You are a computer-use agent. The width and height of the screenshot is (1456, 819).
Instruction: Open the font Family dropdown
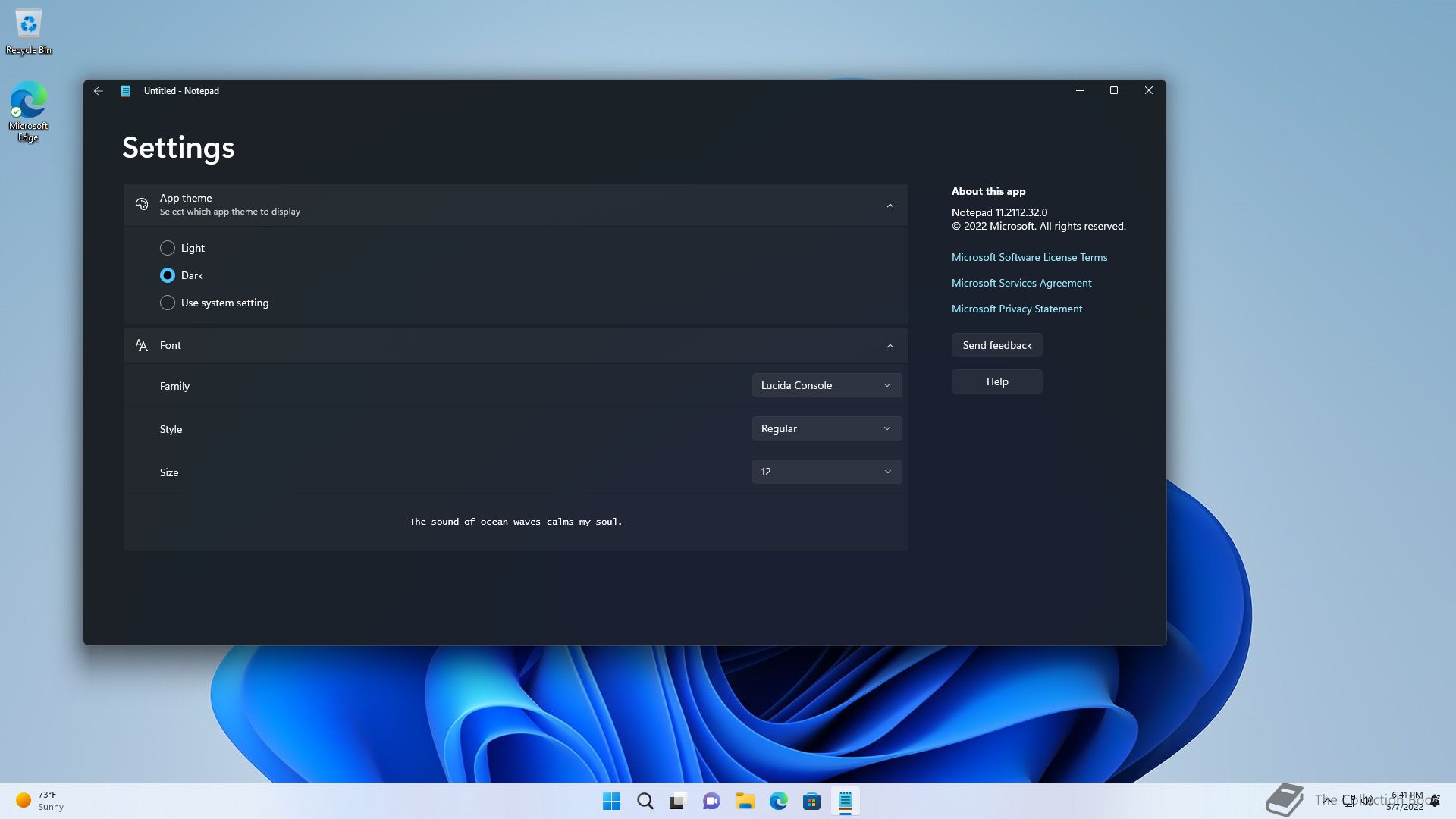click(827, 385)
